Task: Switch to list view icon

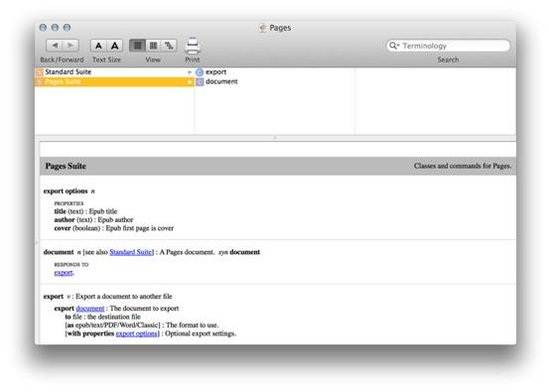Action: pyautogui.click(x=137, y=46)
